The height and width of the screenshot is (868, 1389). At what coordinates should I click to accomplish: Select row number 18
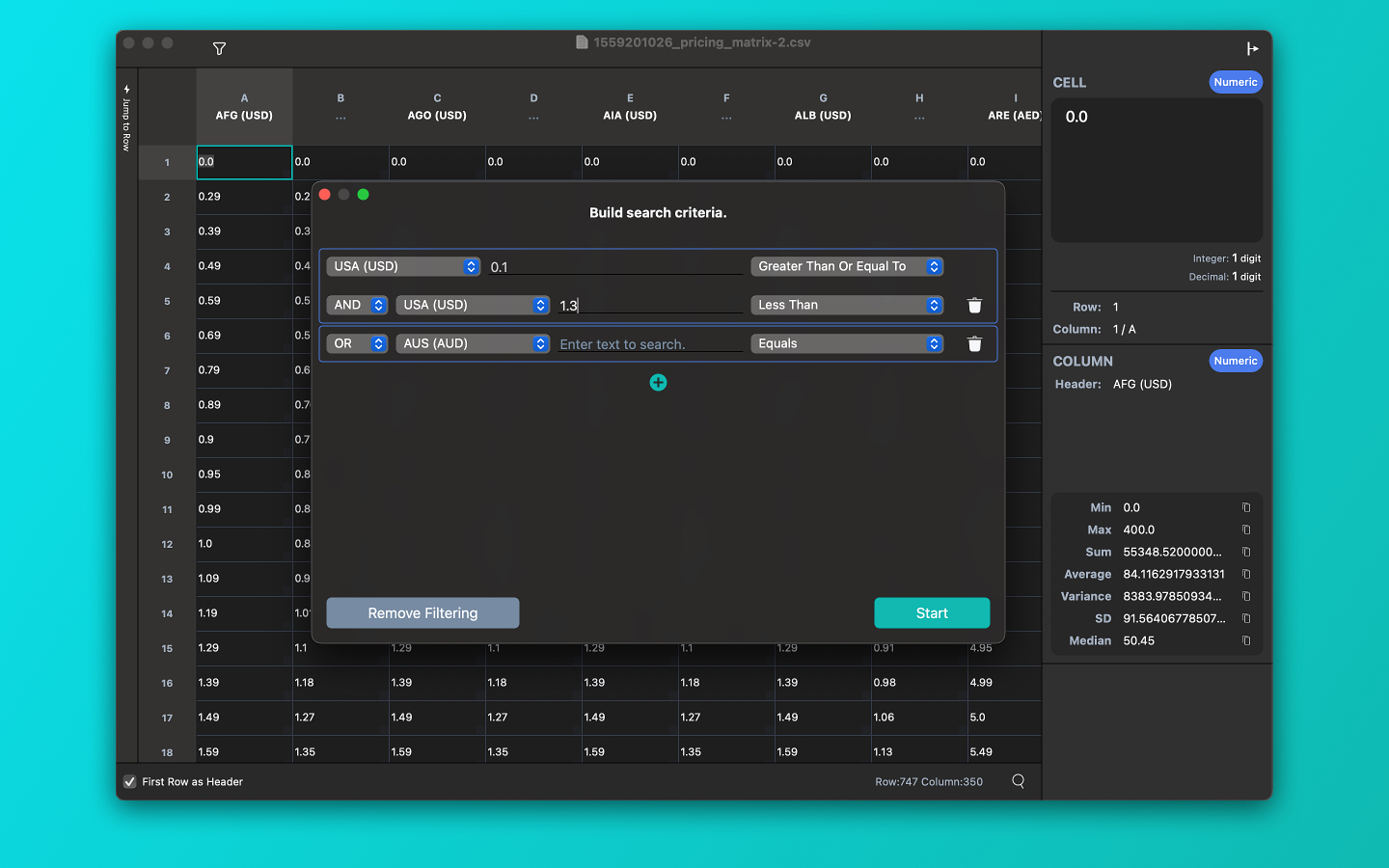click(x=167, y=752)
